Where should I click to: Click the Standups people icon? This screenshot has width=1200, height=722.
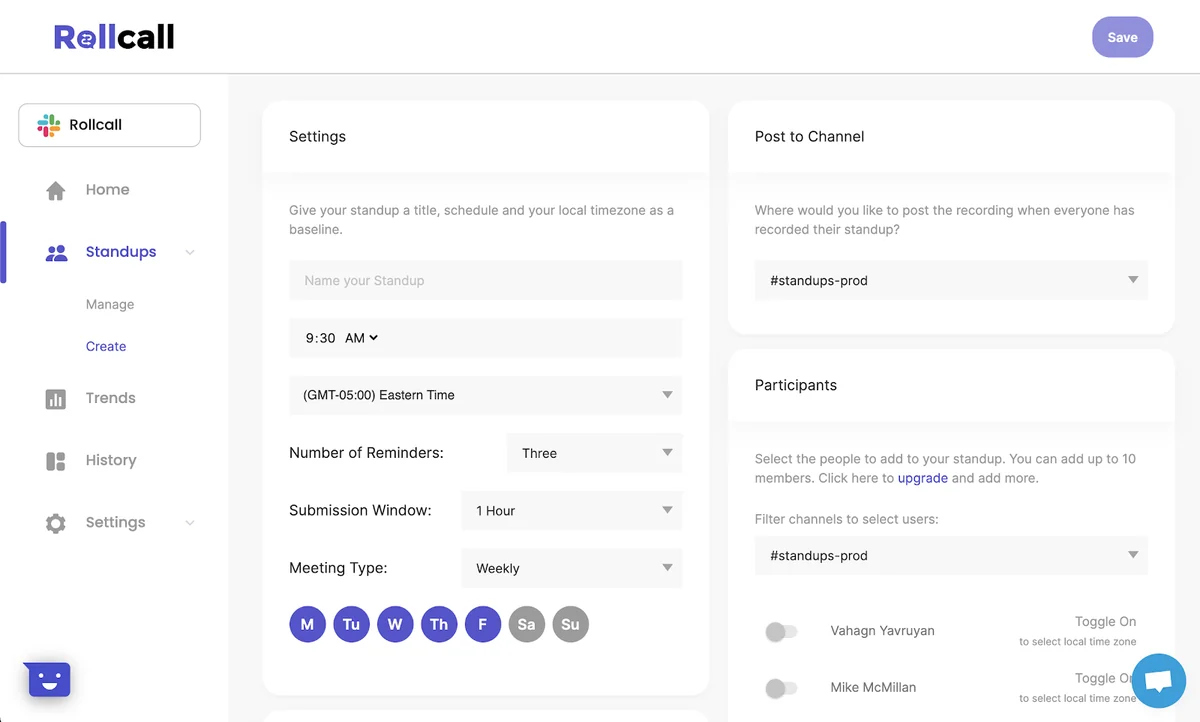tap(57, 253)
